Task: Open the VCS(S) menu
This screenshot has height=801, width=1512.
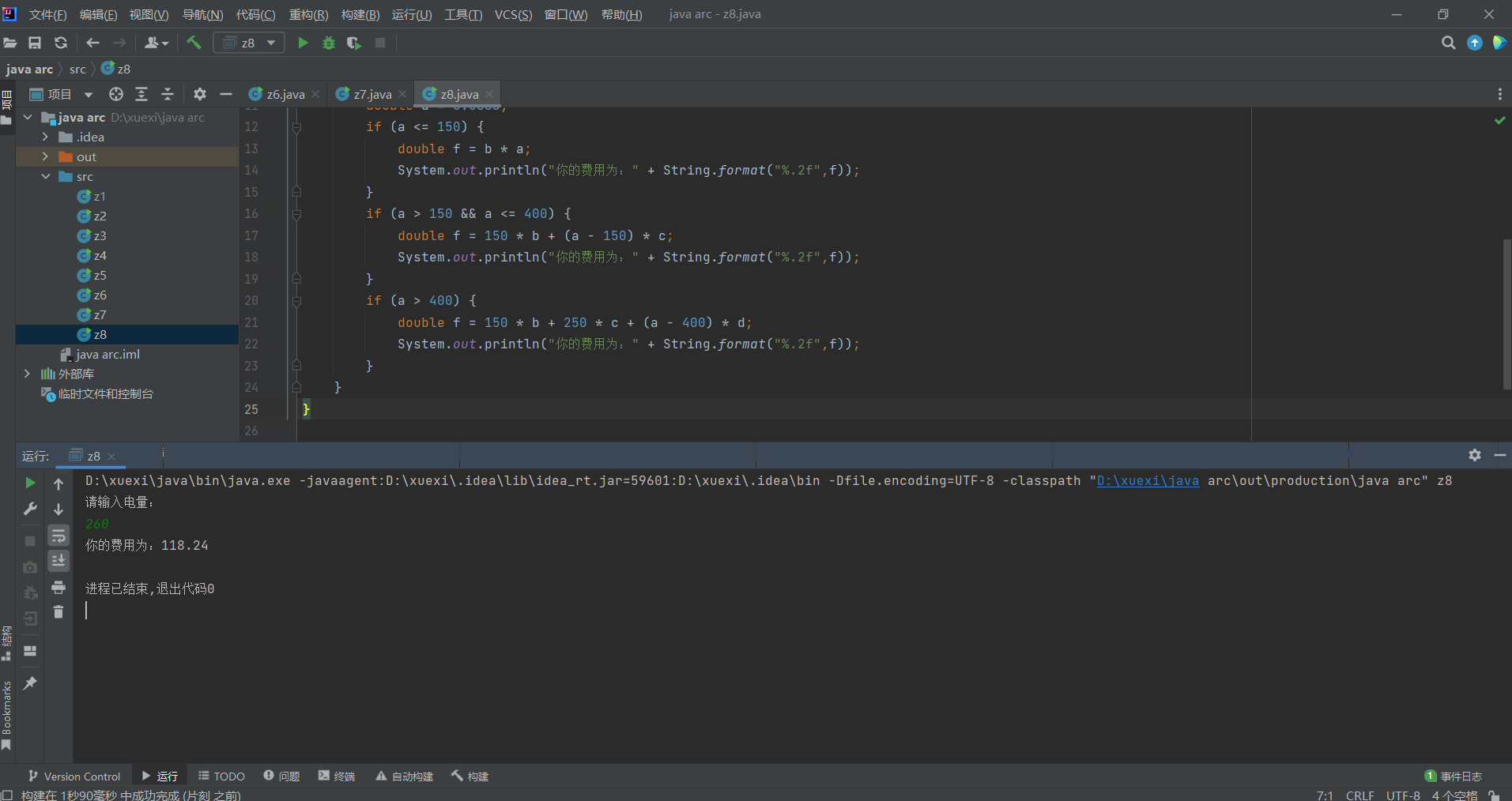Action: pos(513,15)
